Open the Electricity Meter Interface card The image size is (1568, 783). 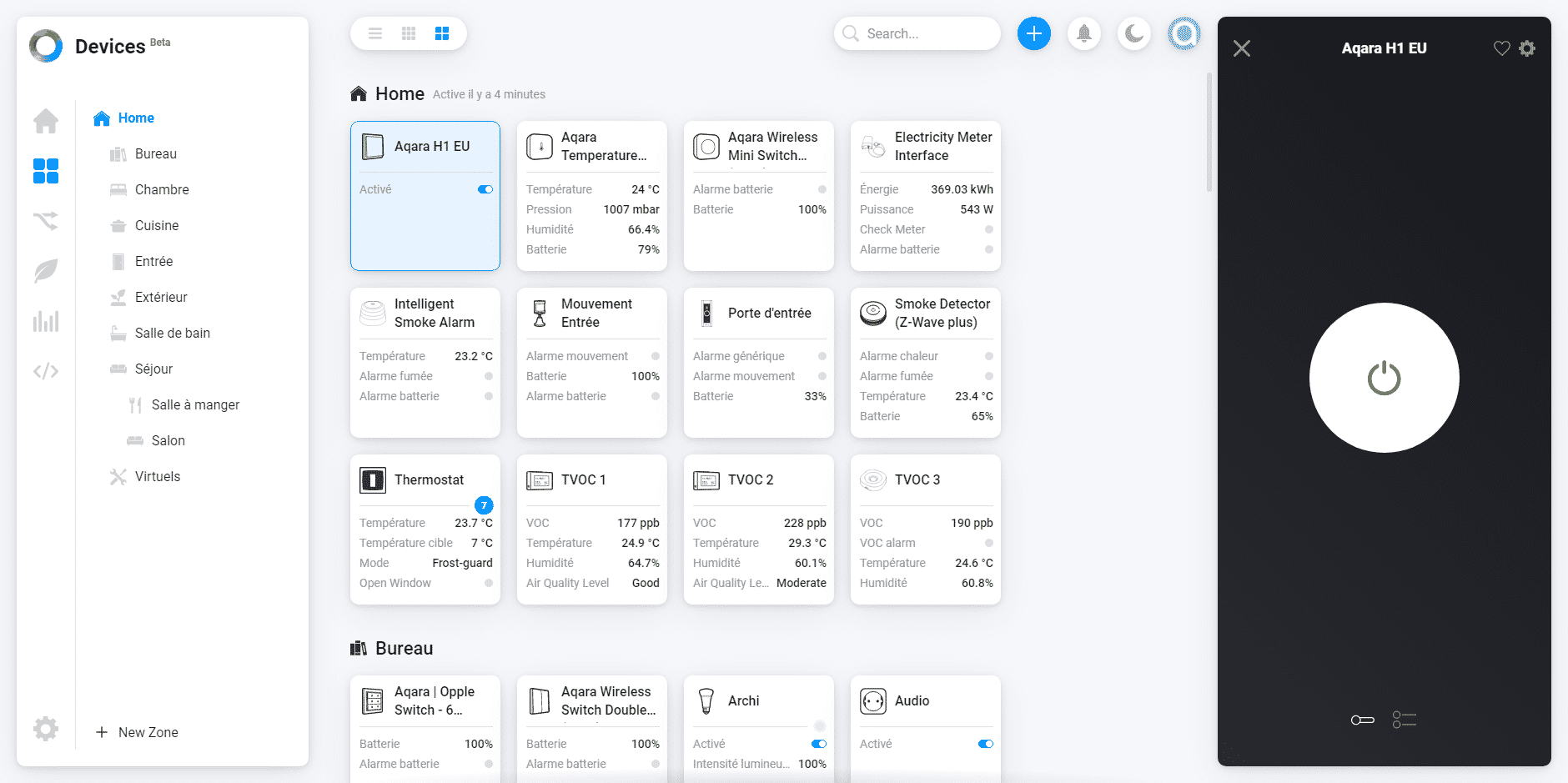coord(926,196)
